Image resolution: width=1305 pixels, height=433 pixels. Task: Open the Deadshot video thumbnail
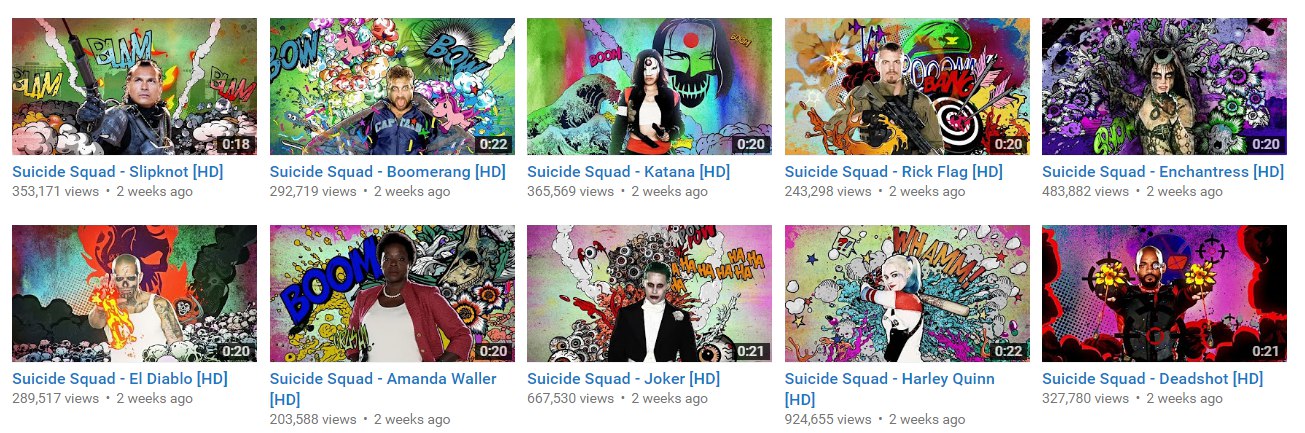[x=1164, y=293]
